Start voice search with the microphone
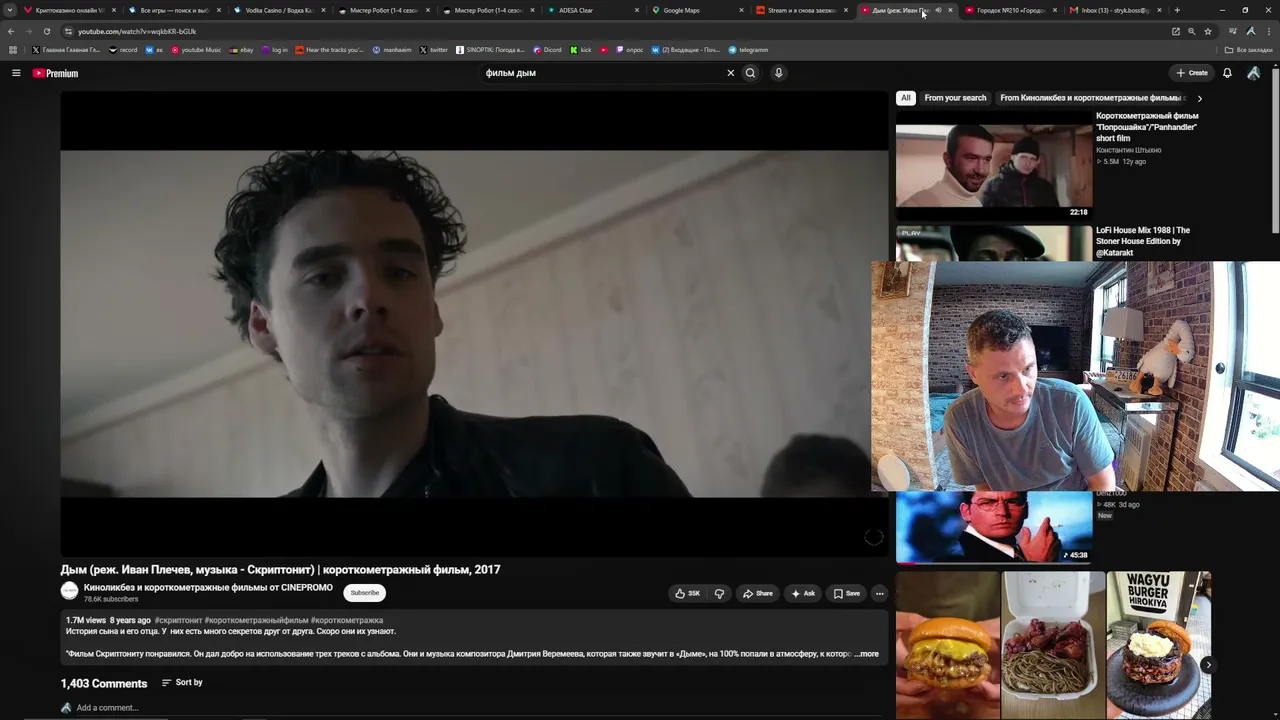The height and width of the screenshot is (720, 1280). point(778,73)
